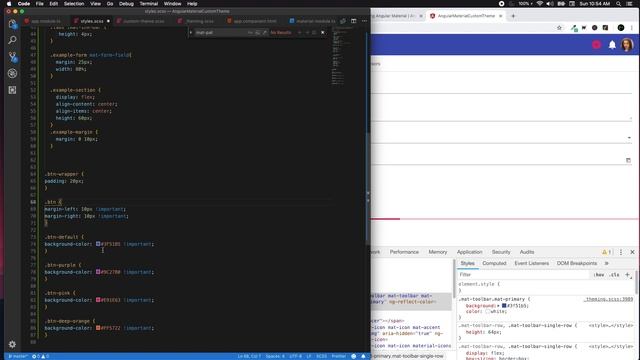Add a new style rule in DevTools
Image resolution: width=640 pixels, height=360 pixels.
(627, 275)
